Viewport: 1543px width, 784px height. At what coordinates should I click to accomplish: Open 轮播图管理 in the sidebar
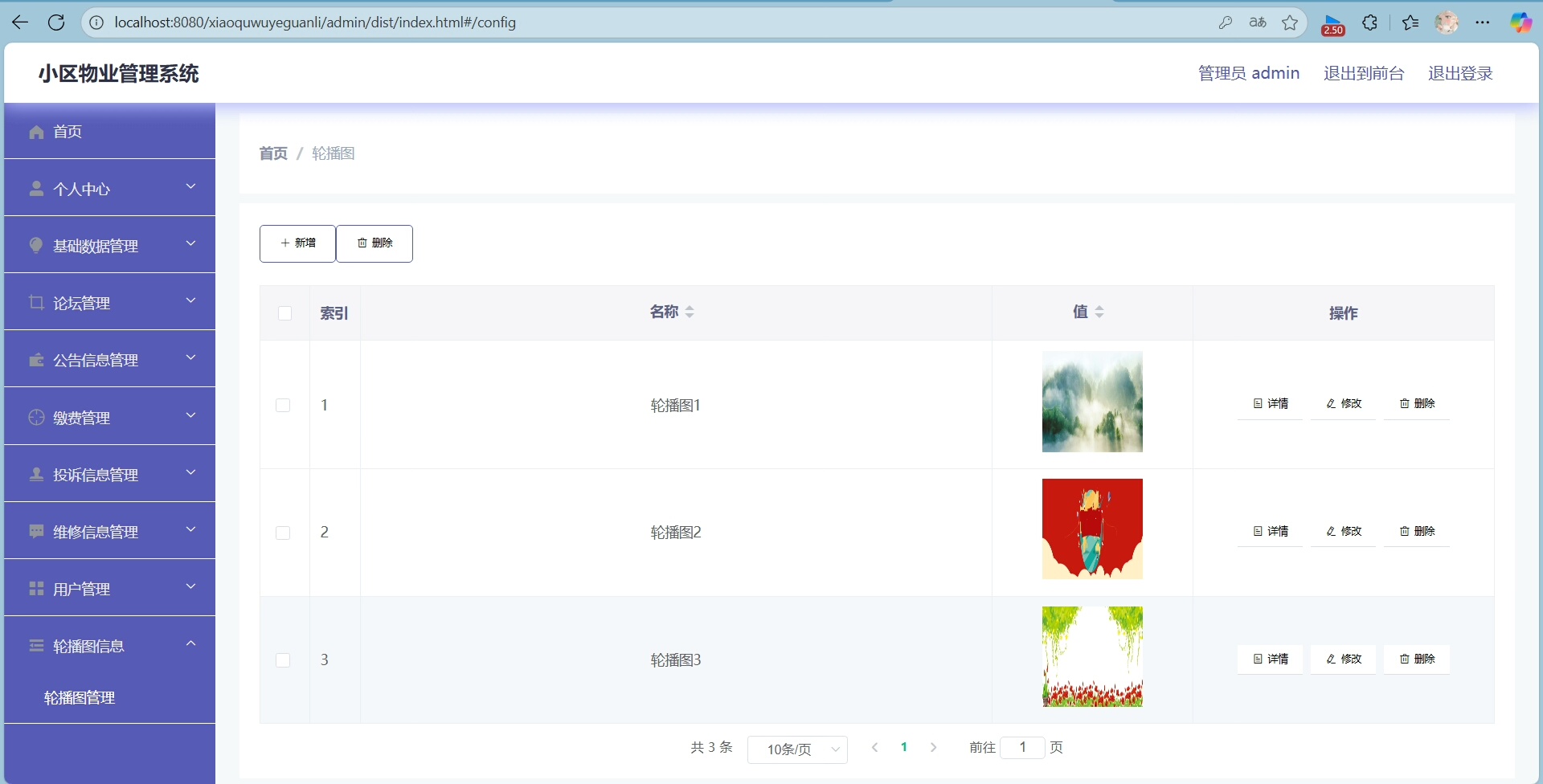pos(80,698)
